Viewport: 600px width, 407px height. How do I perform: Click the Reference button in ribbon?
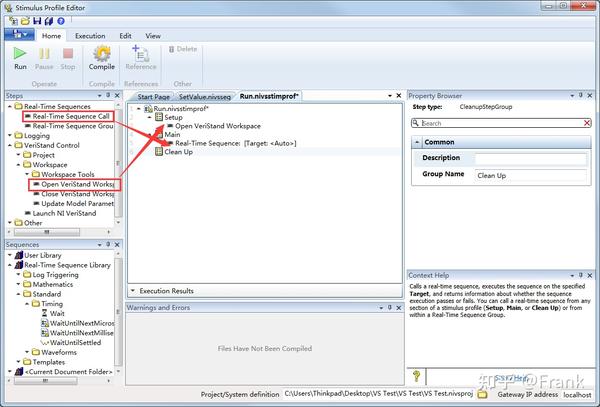tap(141, 58)
